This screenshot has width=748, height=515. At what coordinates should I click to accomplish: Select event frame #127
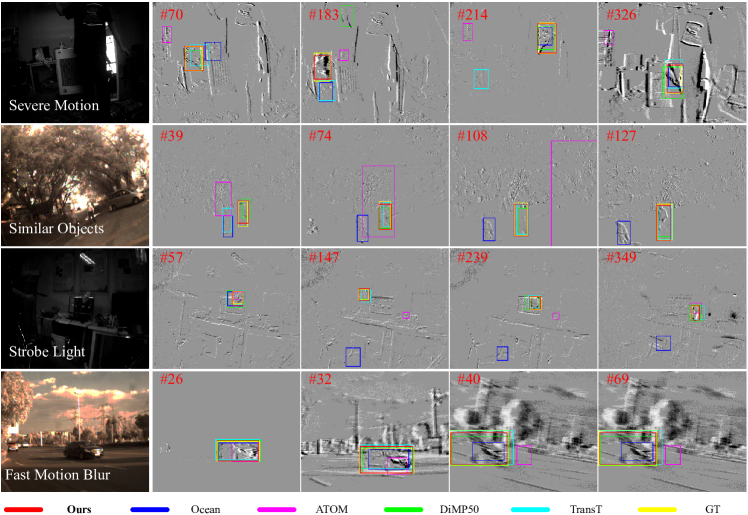pyautogui.click(x=672, y=185)
